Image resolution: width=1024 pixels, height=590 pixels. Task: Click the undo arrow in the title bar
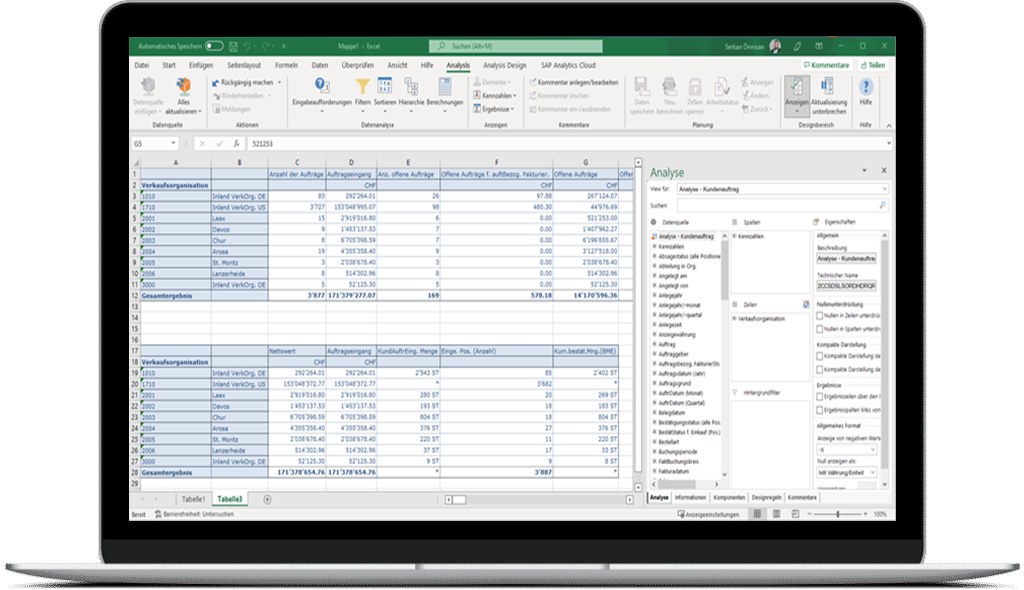[248, 46]
